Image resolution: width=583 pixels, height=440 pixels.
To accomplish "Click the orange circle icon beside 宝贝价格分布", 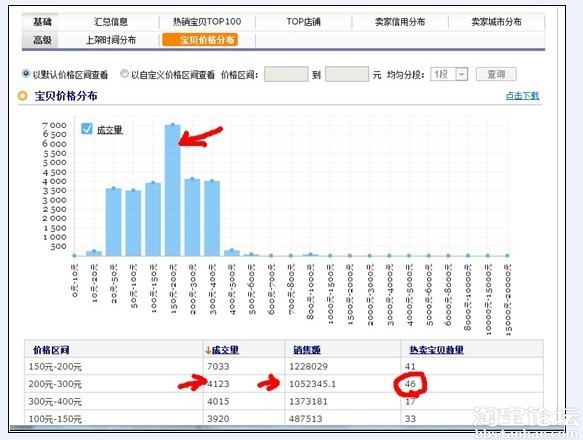I will pyautogui.click(x=23, y=96).
